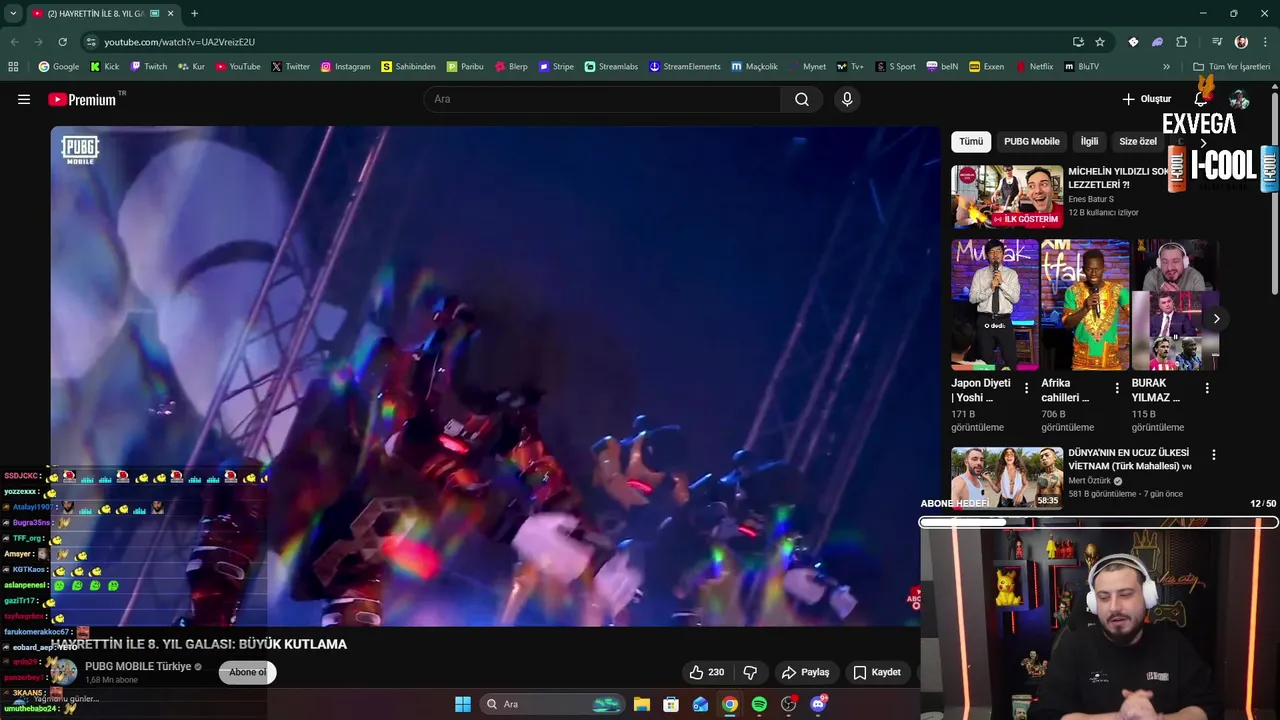Image resolution: width=1280 pixels, height=720 pixels.
Task: Open options for Afrika cahilleri short
Action: [x=1117, y=388]
